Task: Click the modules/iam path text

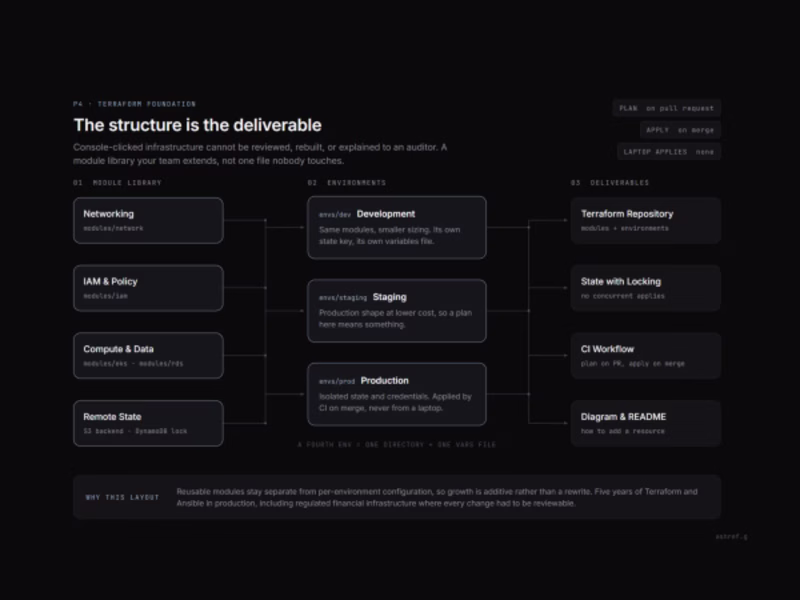Action: coord(106,296)
